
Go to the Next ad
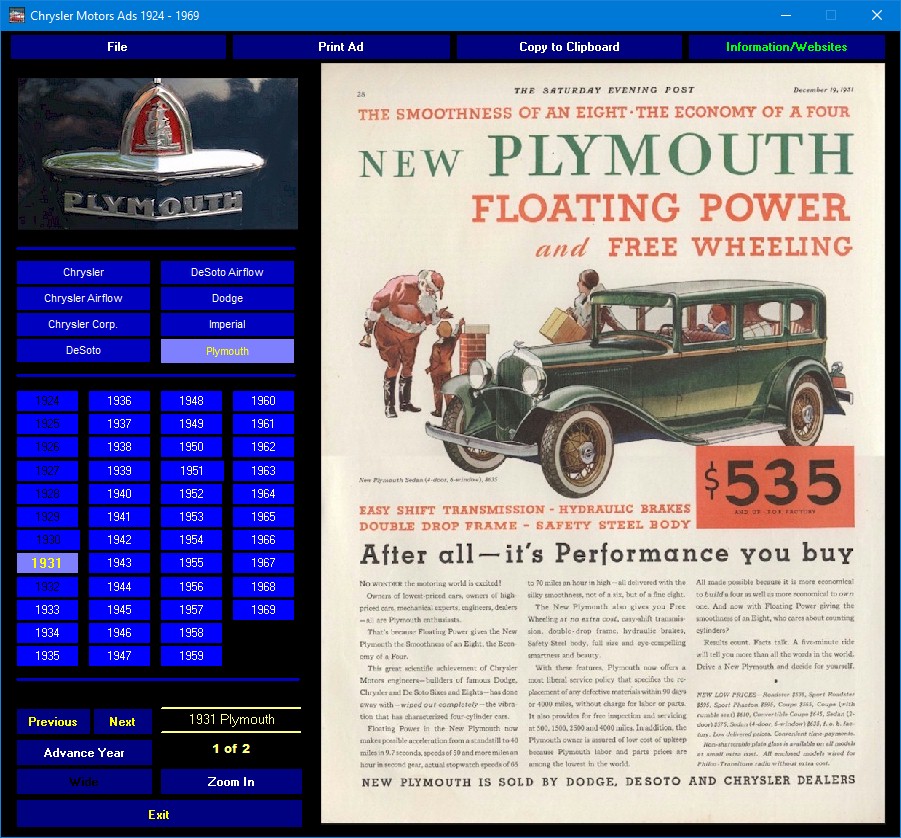pos(122,722)
